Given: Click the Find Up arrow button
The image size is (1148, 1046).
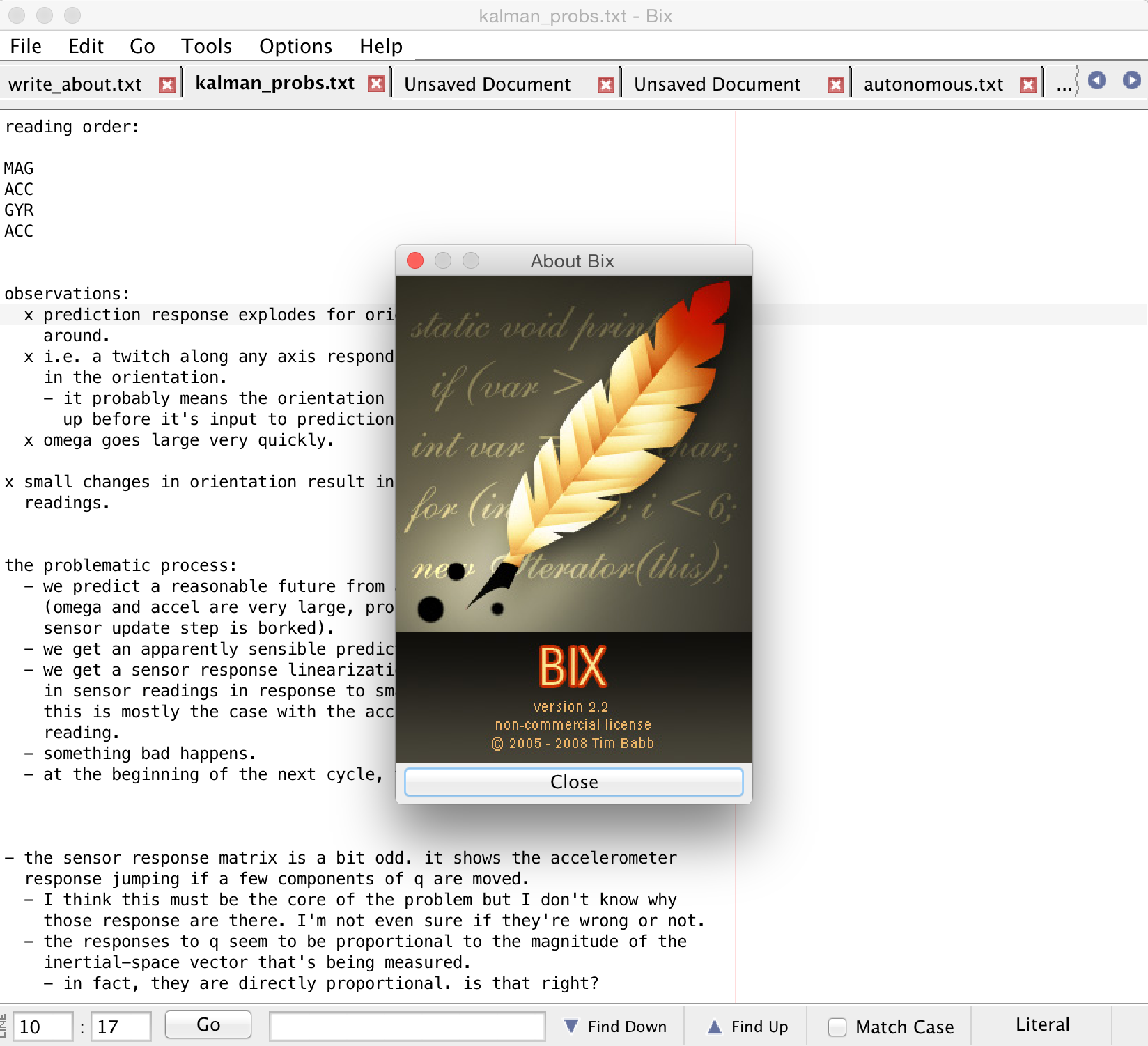Looking at the screenshot, I should (x=747, y=1027).
